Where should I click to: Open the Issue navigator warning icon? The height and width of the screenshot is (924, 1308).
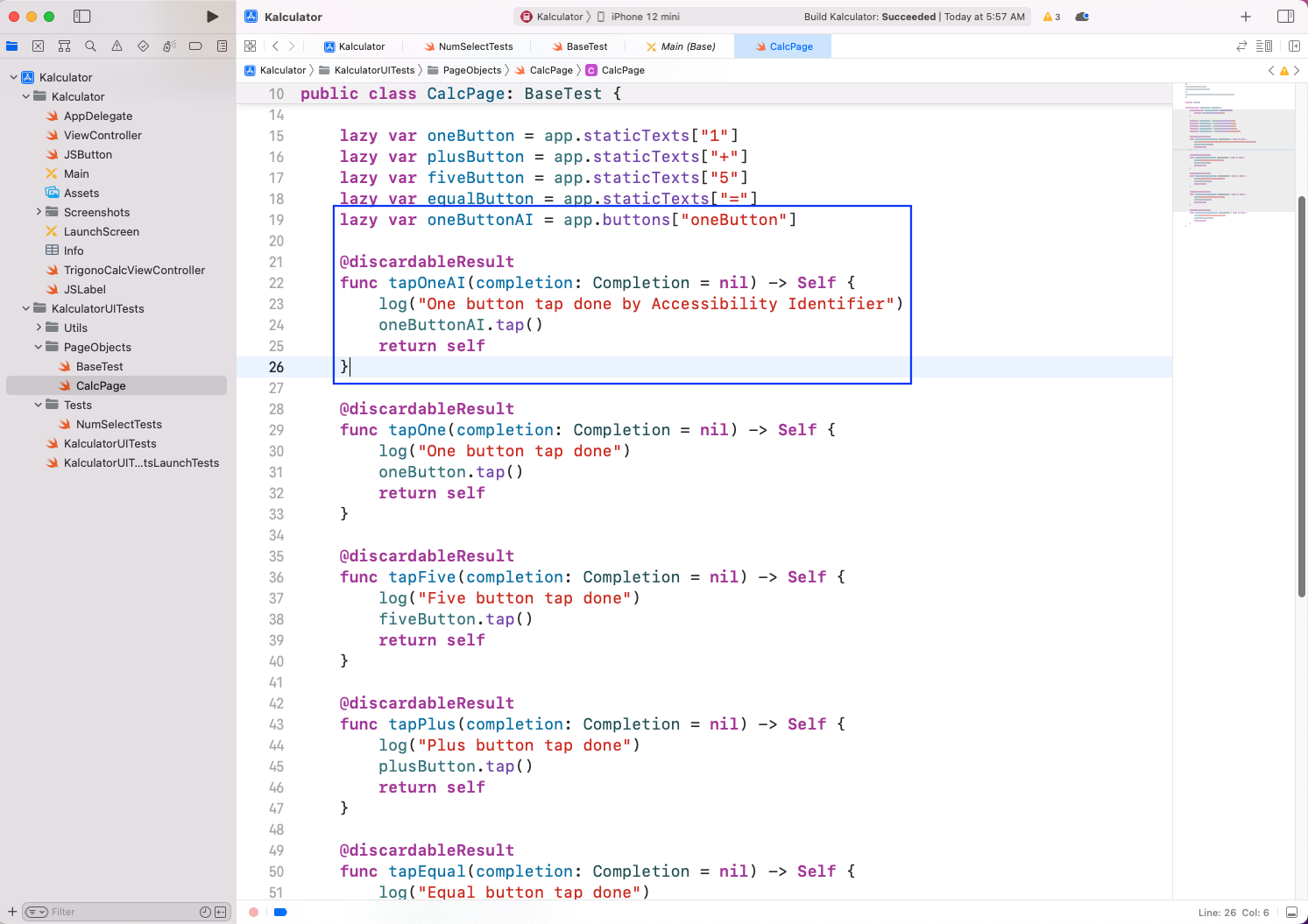coord(117,46)
